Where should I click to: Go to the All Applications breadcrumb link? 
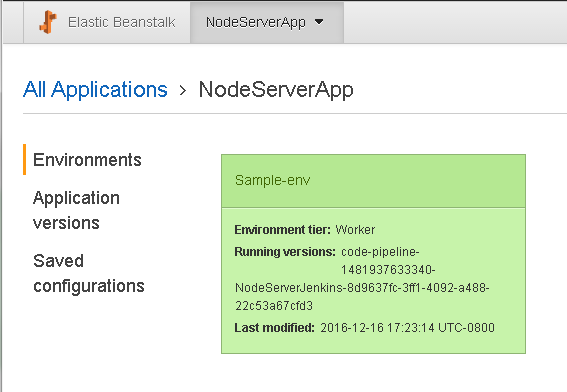click(x=95, y=89)
